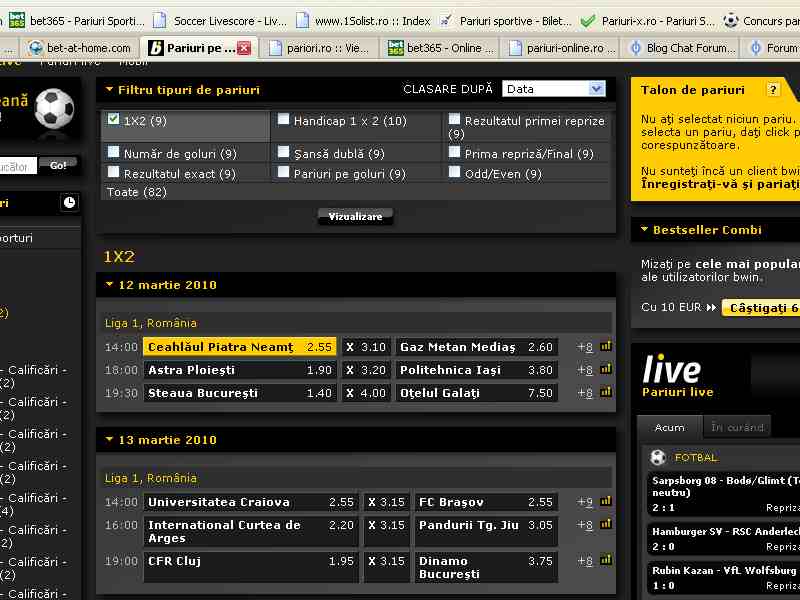Open statistics chart icon for CFR Cluj match

(606, 560)
